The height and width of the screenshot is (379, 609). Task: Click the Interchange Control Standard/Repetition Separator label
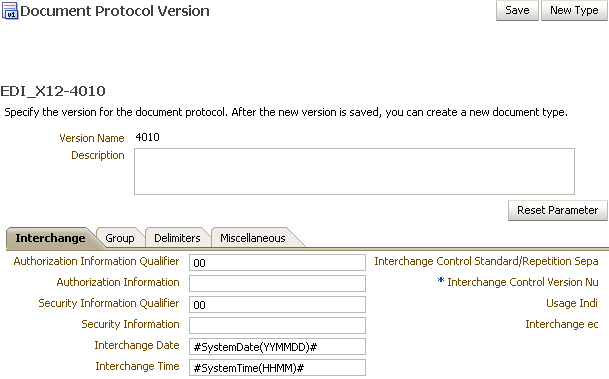point(486,262)
